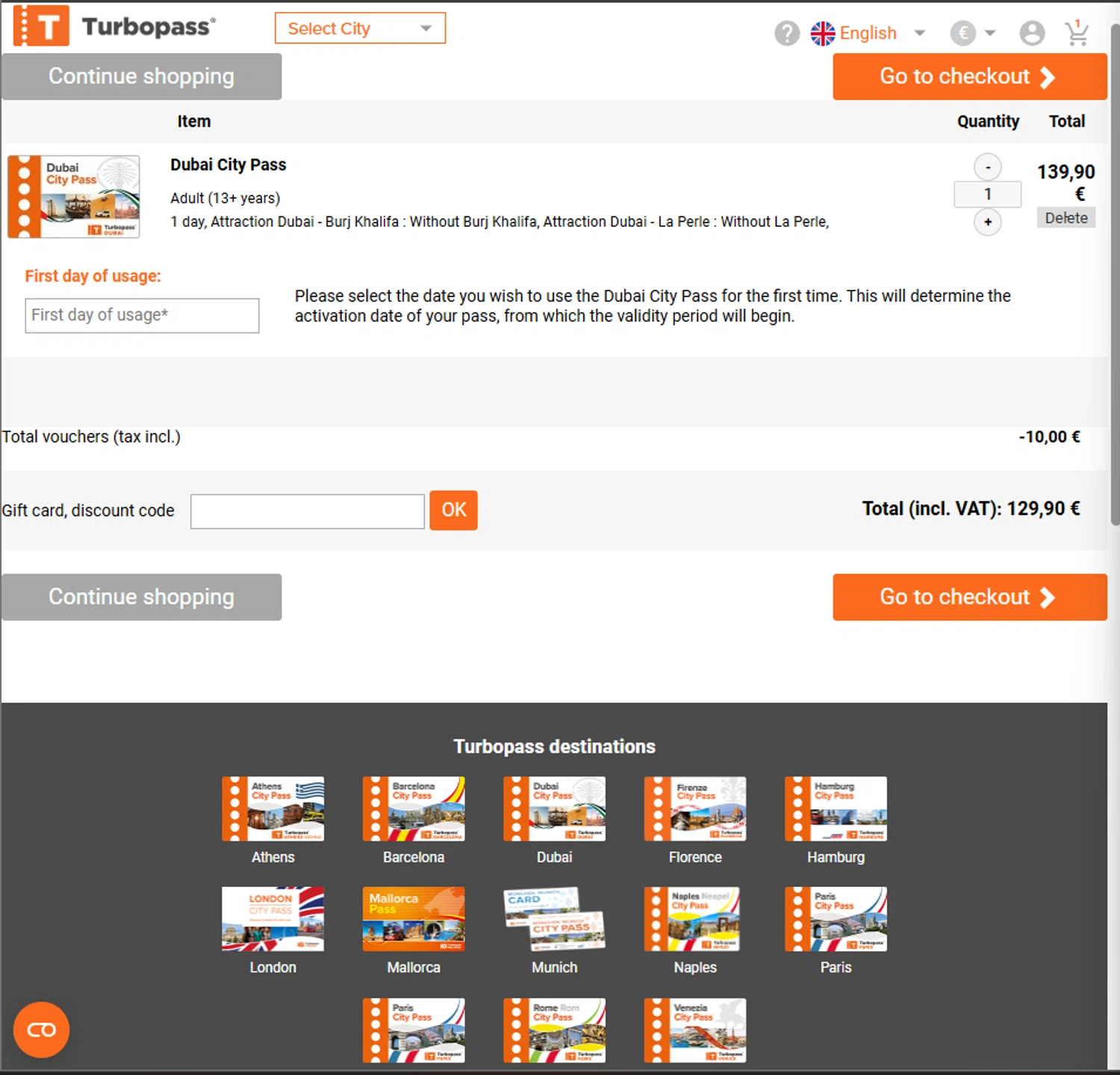Click the gift card discount code field
The width and height of the screenshot is (1120, 1075).
307,511
